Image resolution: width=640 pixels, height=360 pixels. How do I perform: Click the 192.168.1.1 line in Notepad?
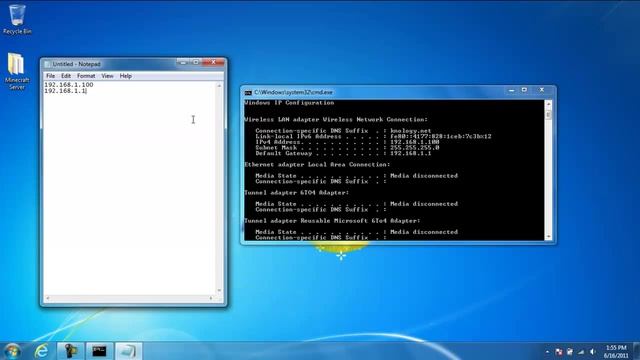click(65, 91)
